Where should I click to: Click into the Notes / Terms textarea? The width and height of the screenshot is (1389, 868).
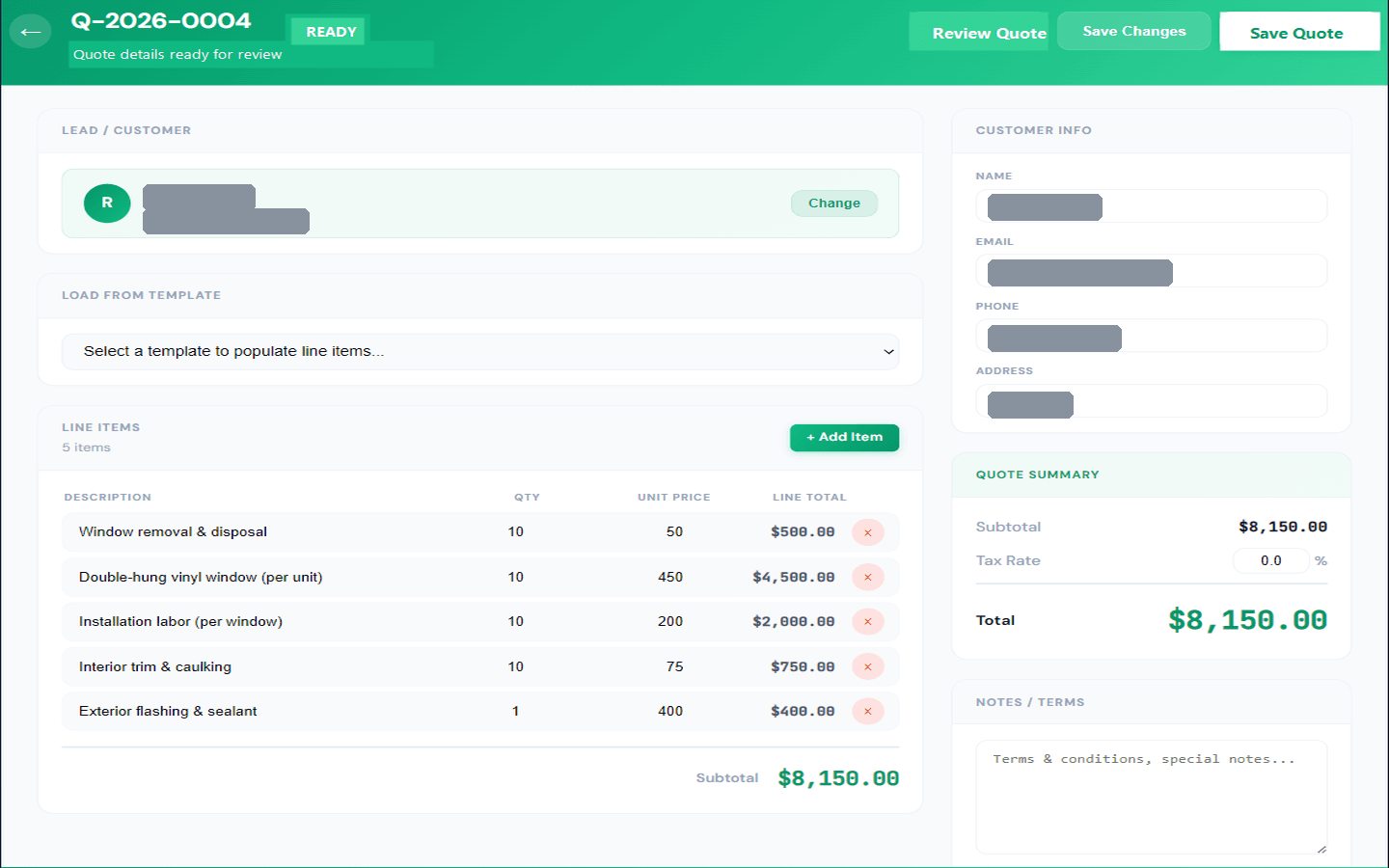coord(1151,797)
